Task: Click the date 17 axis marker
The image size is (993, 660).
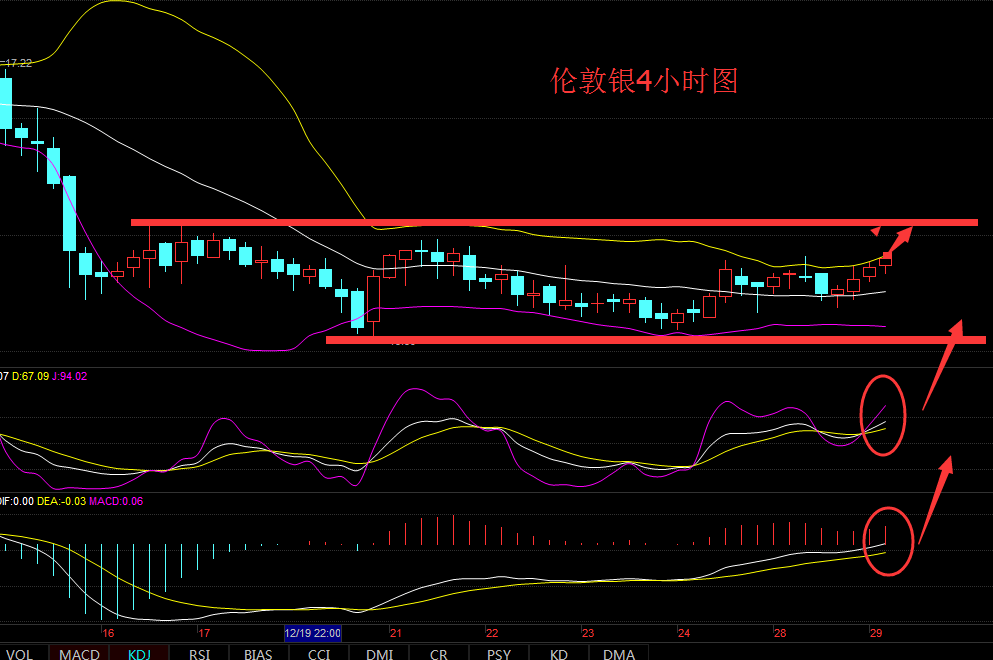Action: (204, 633)
